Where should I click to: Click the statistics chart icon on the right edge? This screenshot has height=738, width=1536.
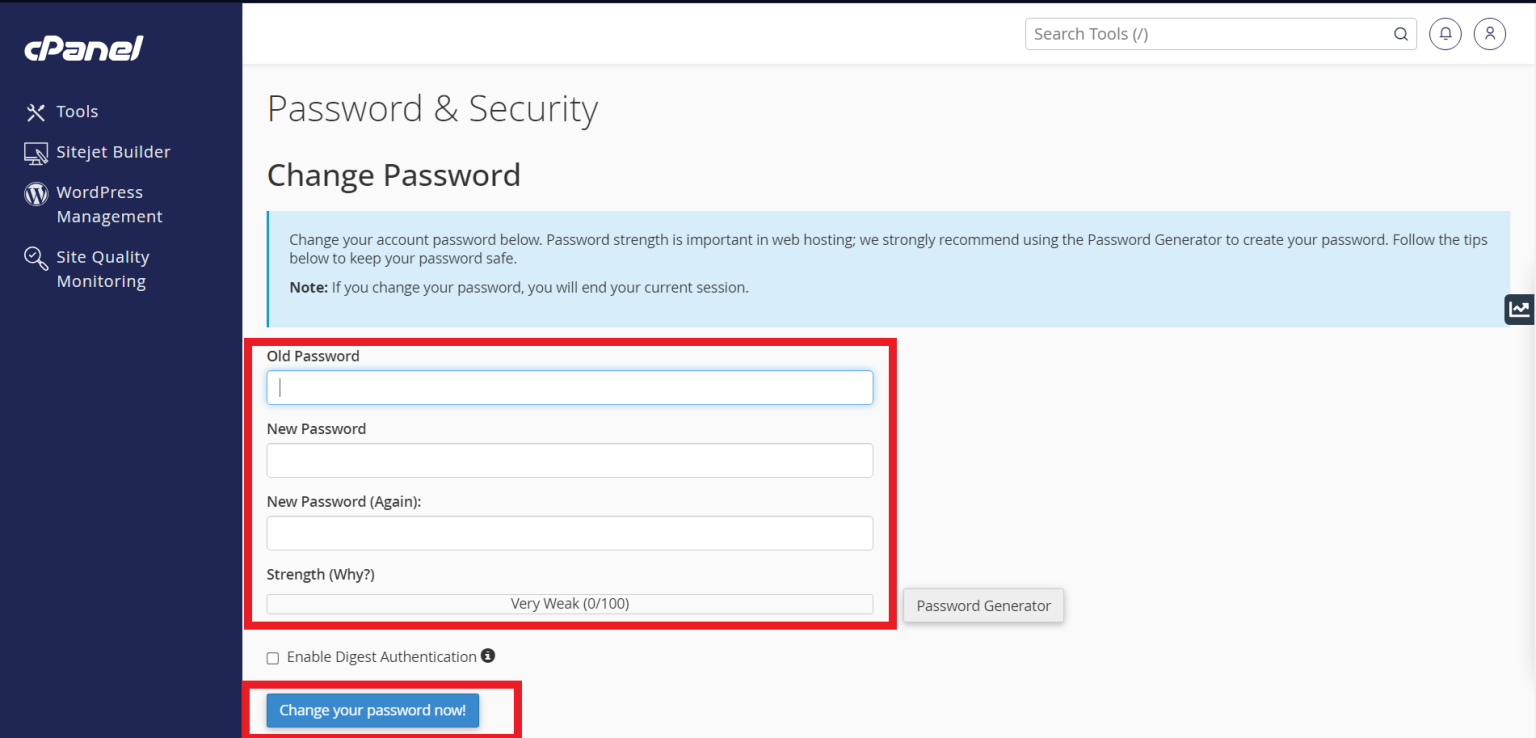pyautogui.click(x=1519, y=309)
